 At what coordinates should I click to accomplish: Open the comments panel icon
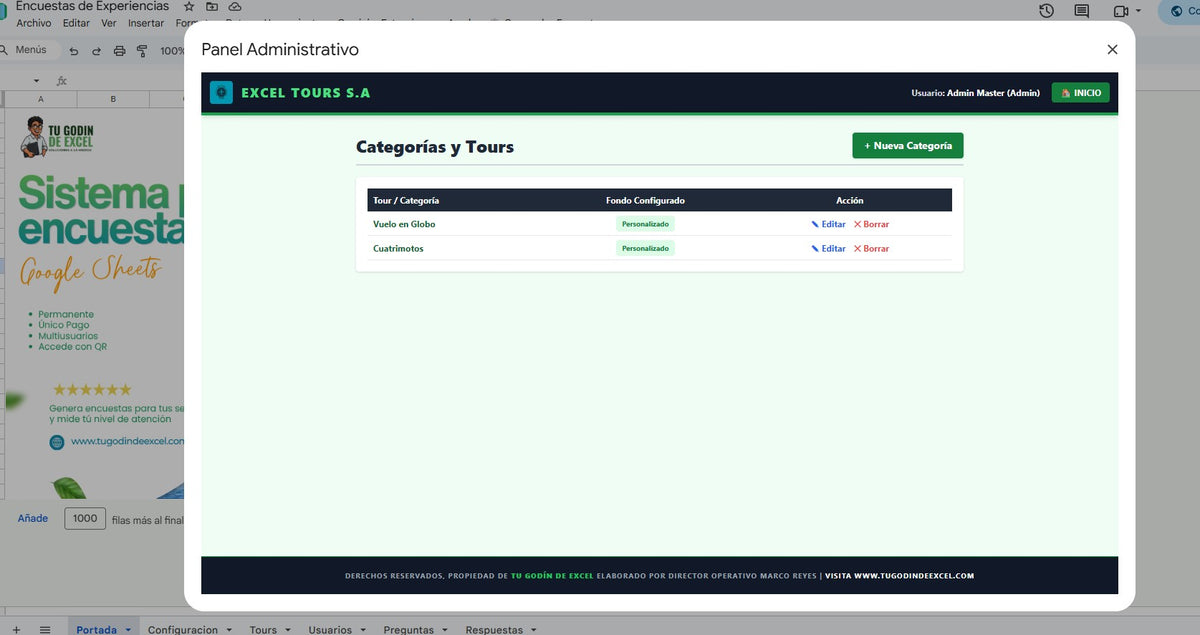click(1081, 11)
